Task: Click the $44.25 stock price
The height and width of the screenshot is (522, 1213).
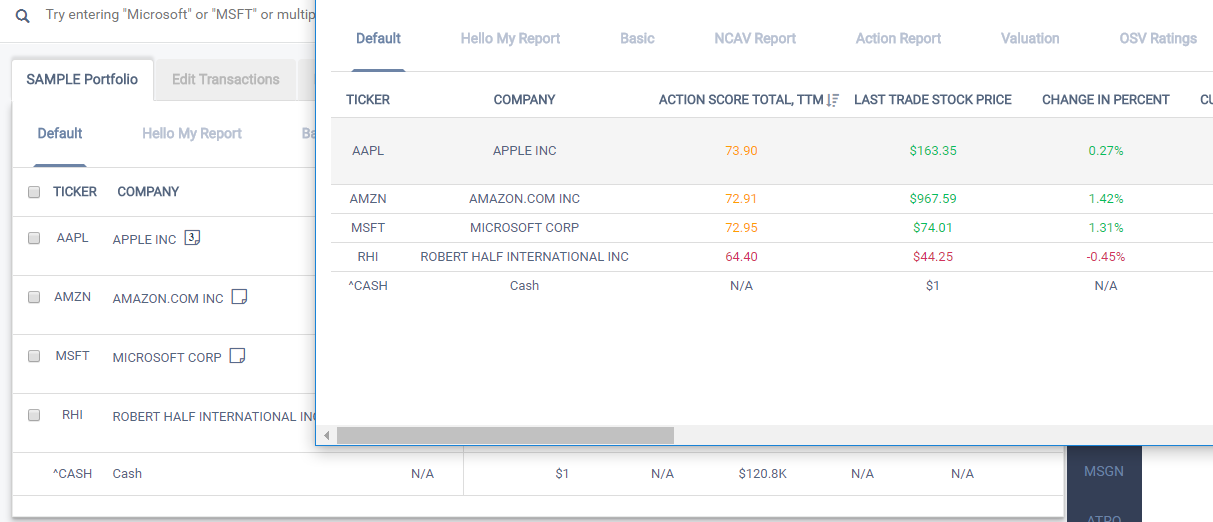Action: point(933,257)
